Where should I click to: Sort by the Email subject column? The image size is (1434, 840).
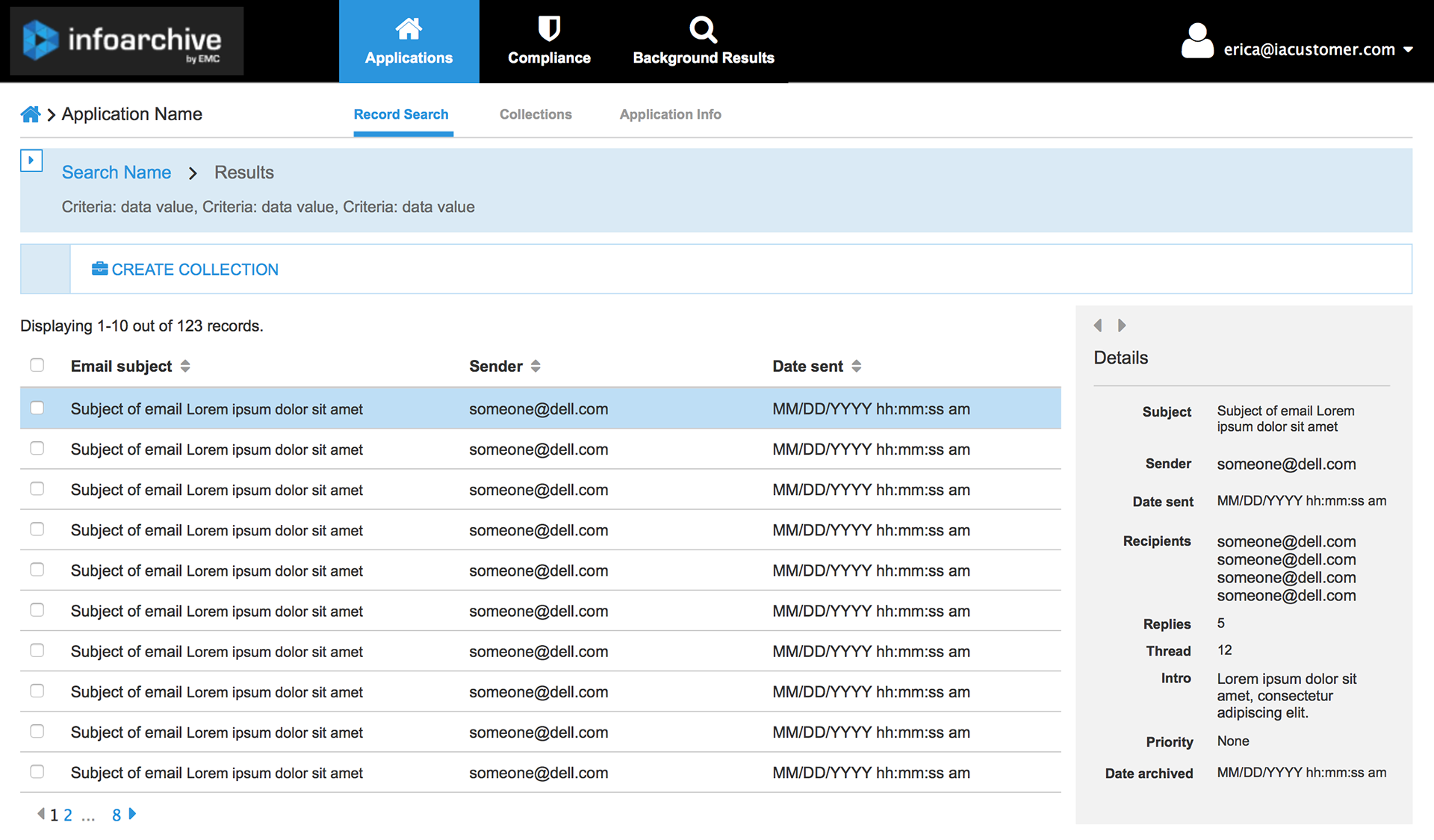185,366
